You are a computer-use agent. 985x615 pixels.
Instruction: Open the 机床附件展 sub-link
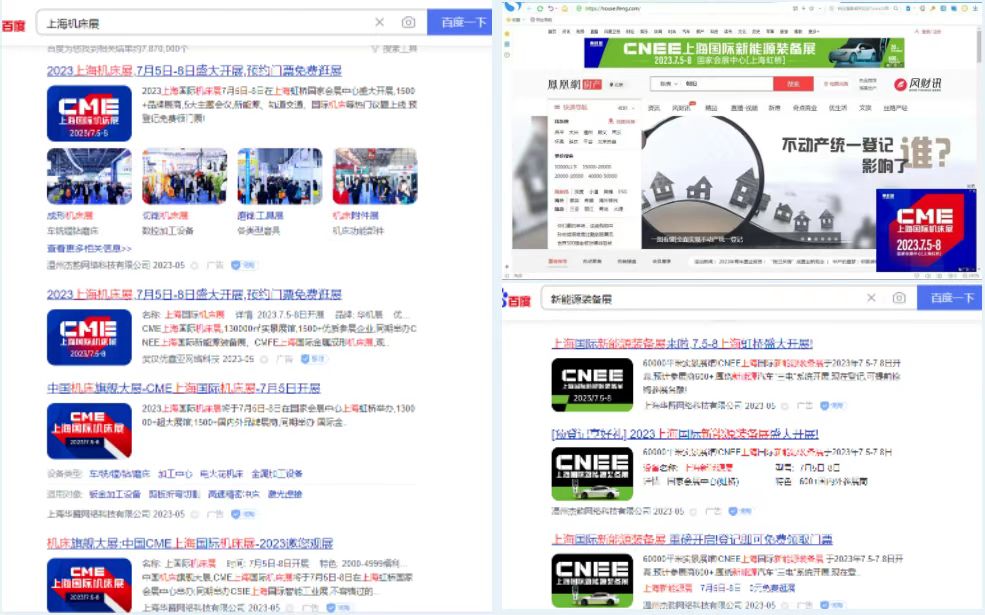pyautogui.click(x=356, y=215)
